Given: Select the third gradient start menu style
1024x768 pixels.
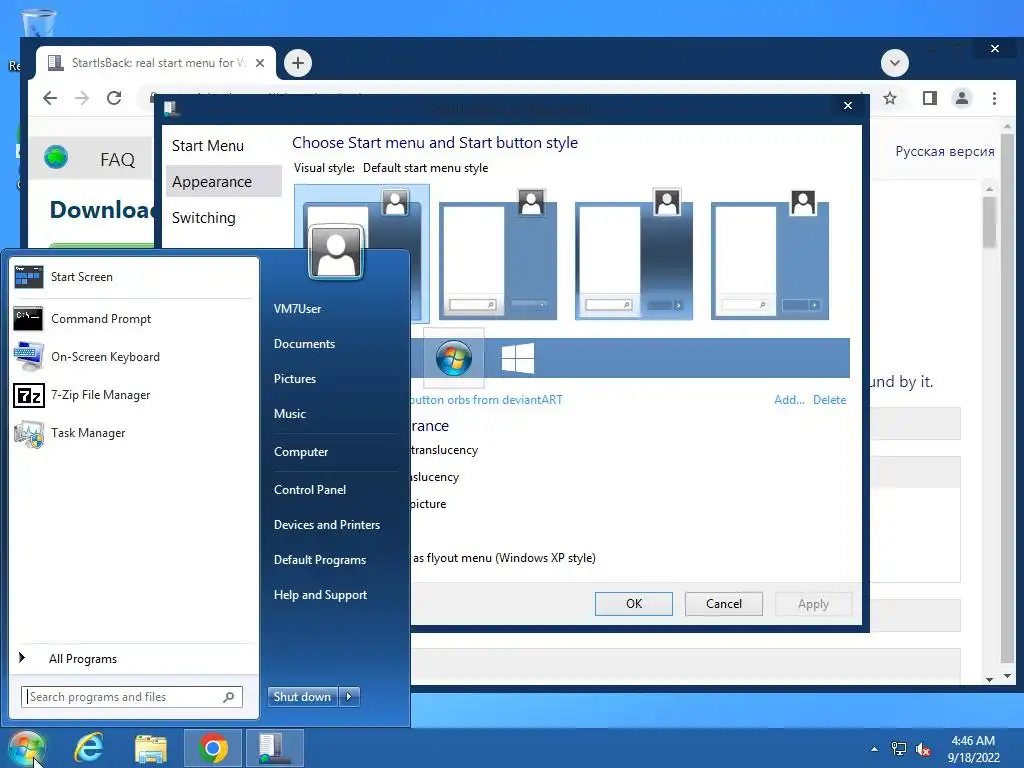Looking at the screenshot, I should (634, 253).
